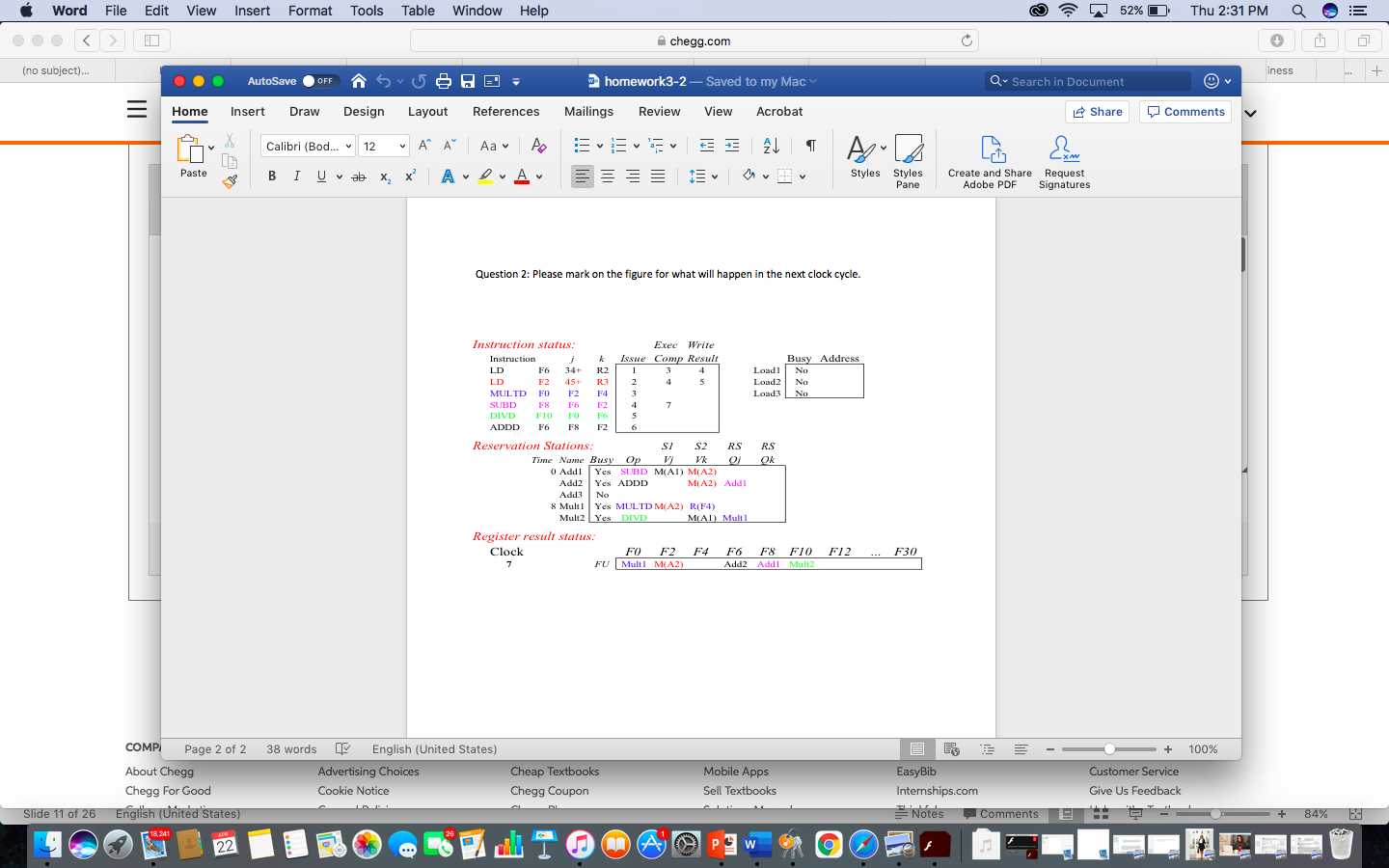This screenshot has height=868, width=1389.
Task: Click the Share button
Action: 1097,112
